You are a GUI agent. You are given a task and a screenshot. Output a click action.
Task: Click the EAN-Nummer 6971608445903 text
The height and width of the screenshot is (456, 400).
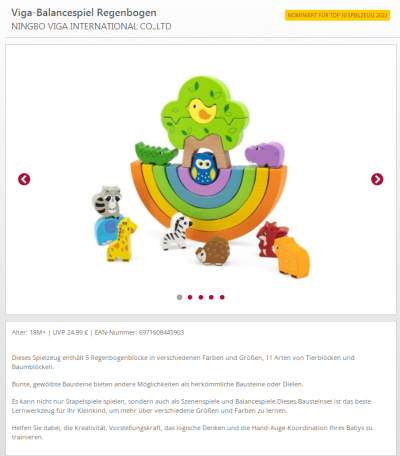click(x=139, y=332)
